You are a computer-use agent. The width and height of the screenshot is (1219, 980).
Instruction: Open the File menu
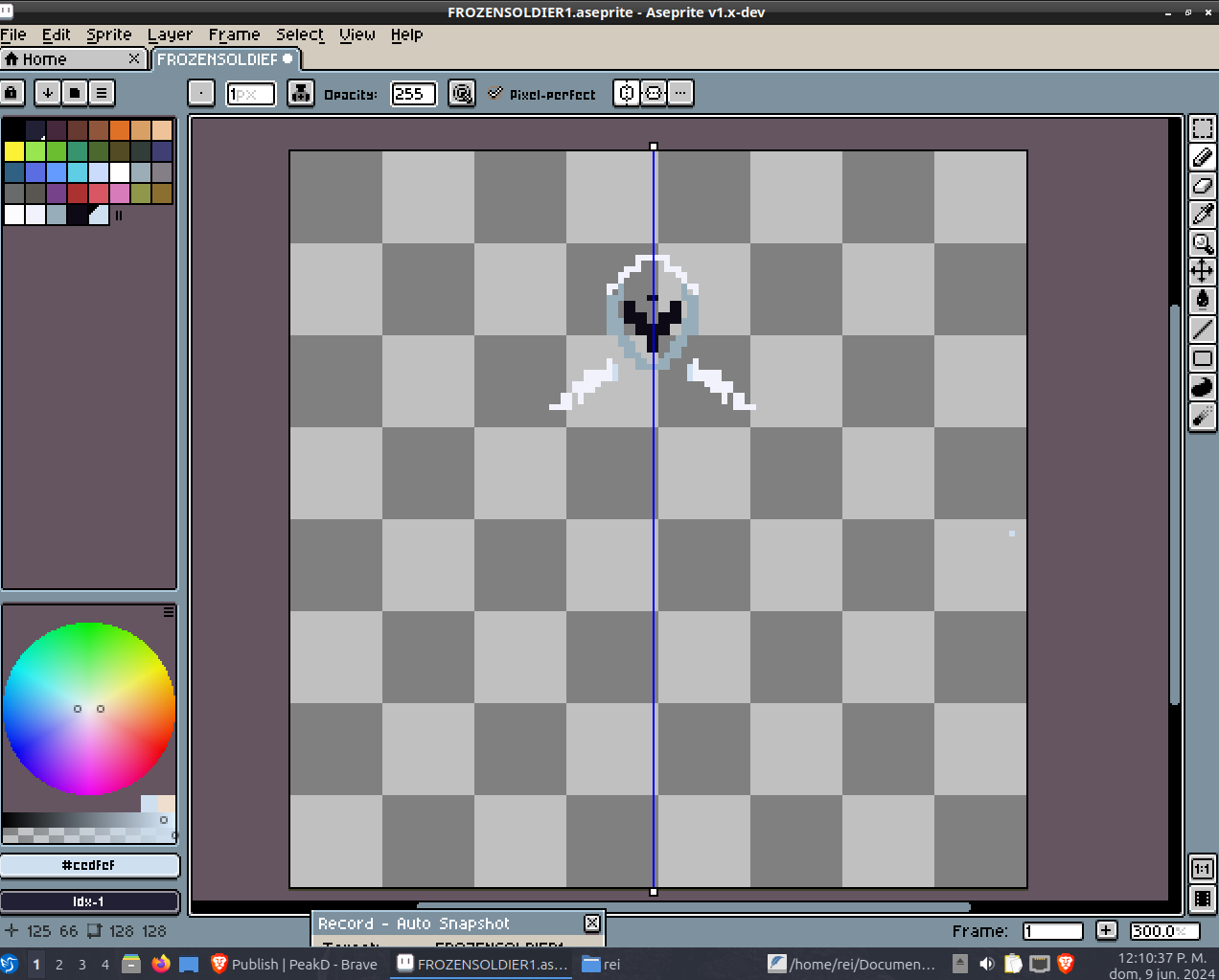coord(13,34)
